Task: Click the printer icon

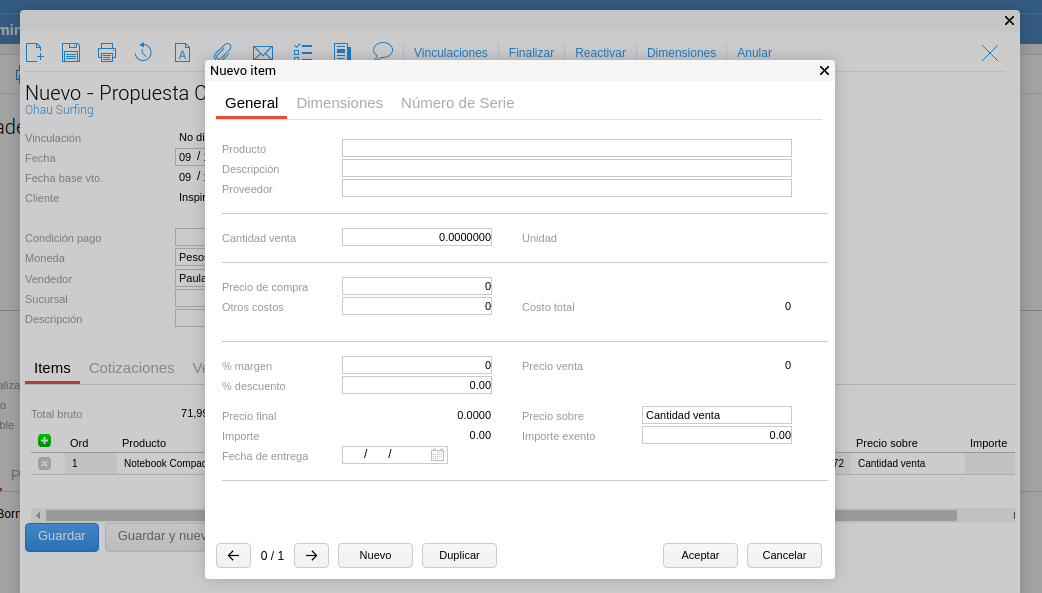Action: (x=107, y=53)
